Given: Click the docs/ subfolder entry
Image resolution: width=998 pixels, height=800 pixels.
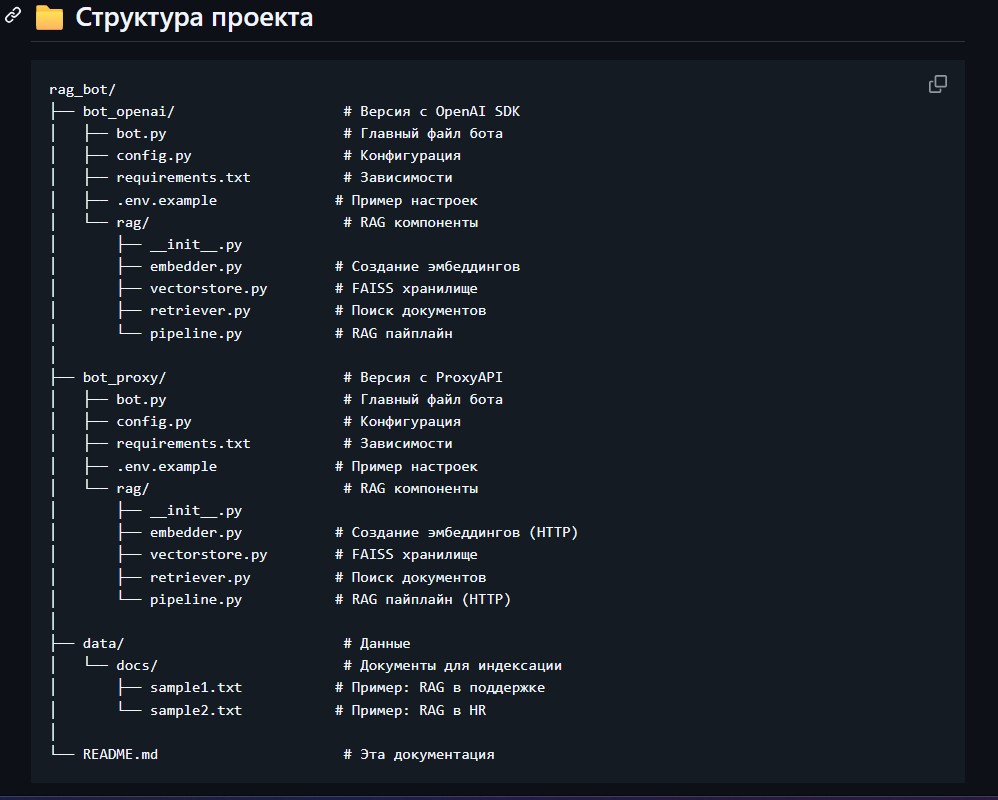Looking at the screenshot, I should click(137, 665).
